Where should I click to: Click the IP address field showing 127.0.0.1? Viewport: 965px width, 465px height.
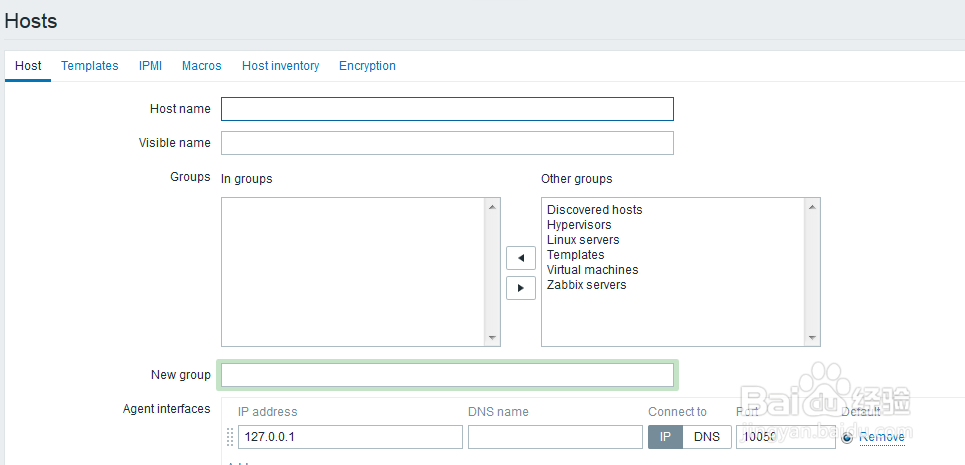pos(349,437)
